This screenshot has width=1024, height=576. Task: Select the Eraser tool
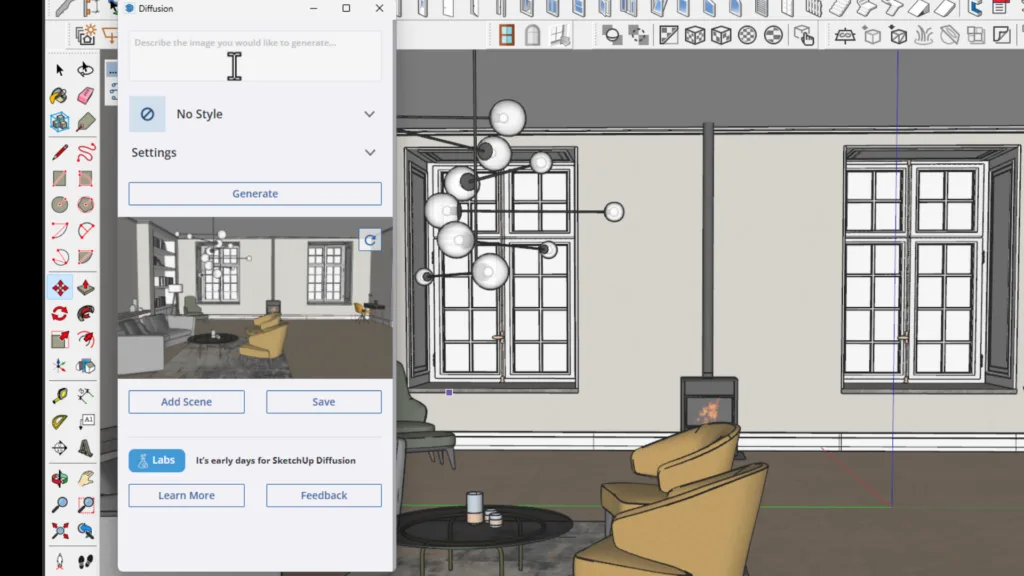[86, 96]
